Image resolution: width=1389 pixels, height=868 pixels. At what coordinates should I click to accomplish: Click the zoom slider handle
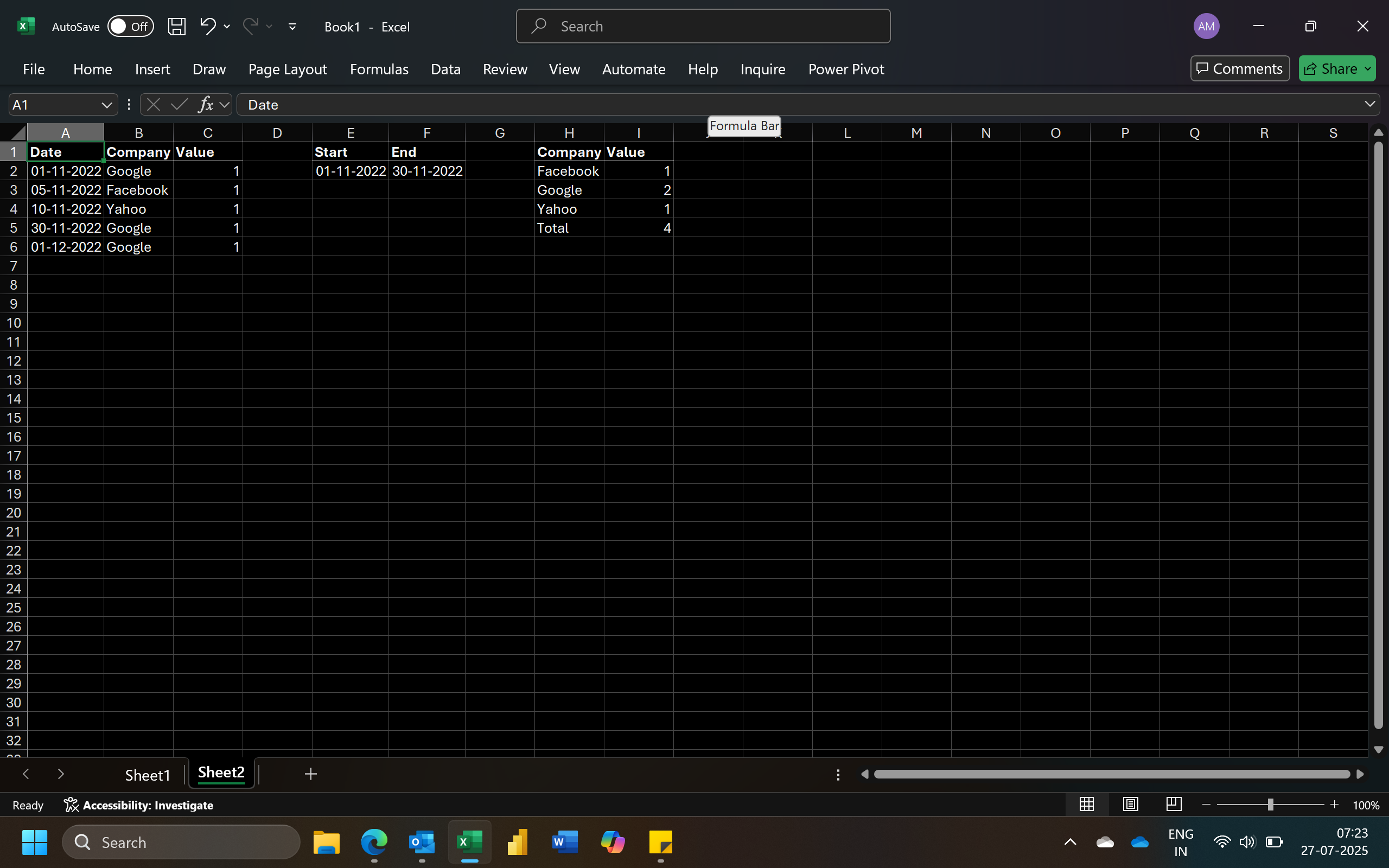tap(1270, 805)
